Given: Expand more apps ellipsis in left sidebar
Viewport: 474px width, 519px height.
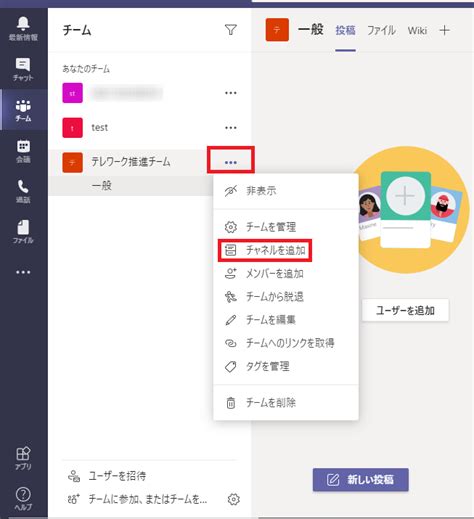Looking at the screenshot, I should (x=23, y=272).
